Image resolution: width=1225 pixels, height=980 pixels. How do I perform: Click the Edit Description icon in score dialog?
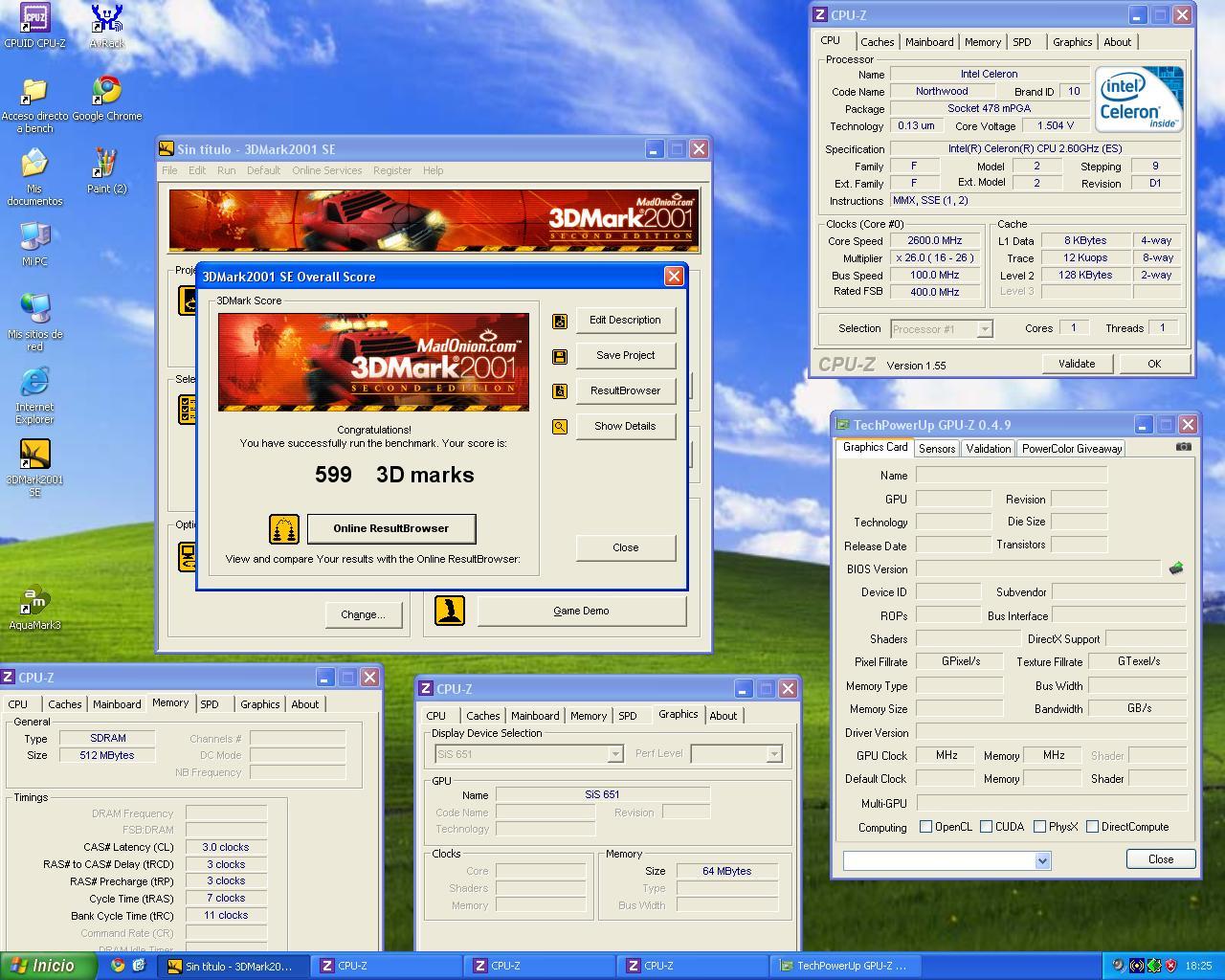click(x=560, y=321)
